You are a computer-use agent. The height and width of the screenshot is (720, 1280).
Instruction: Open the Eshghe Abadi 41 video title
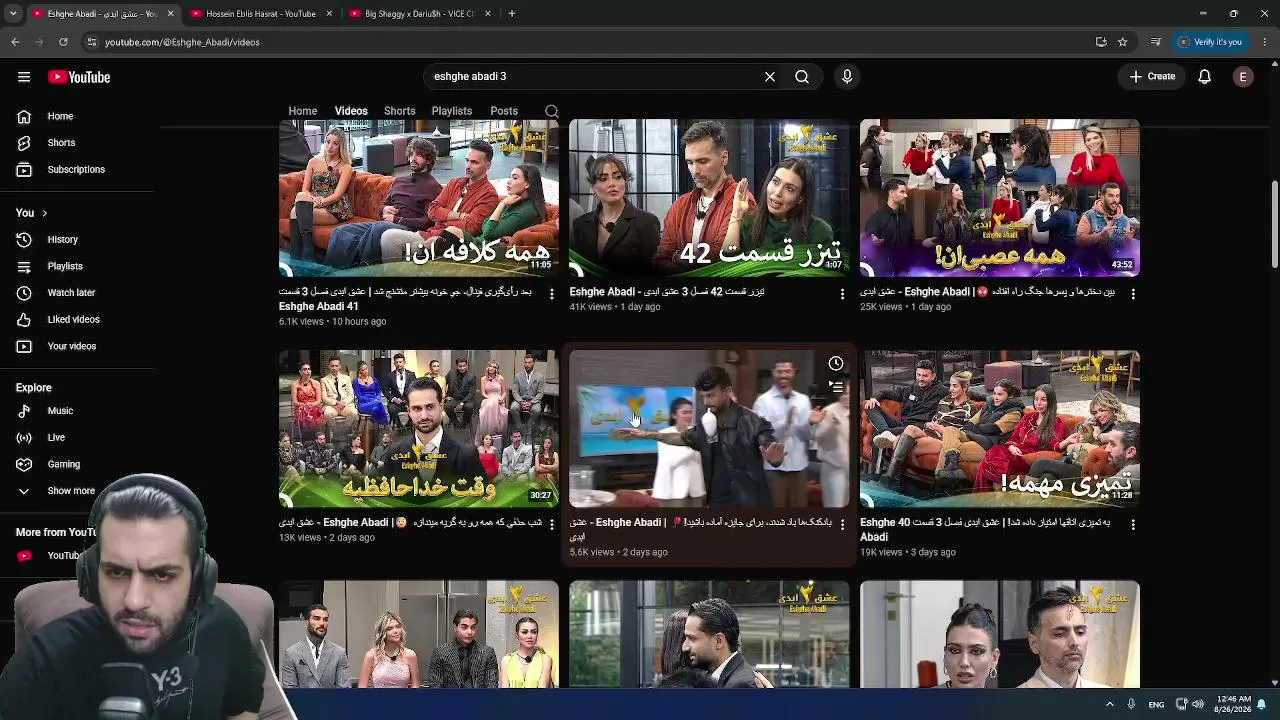click(406, 299)
